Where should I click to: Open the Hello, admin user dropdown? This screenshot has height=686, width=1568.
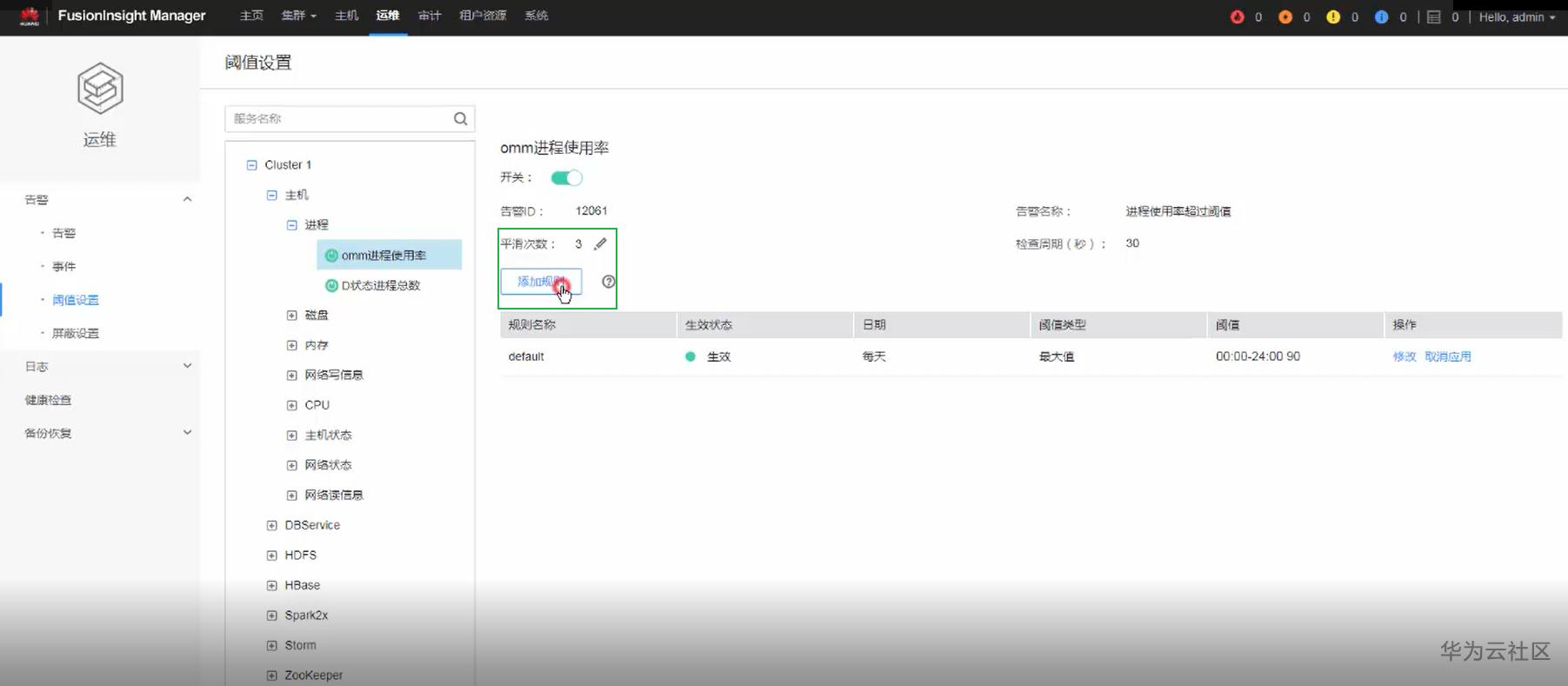[1517, 17]
